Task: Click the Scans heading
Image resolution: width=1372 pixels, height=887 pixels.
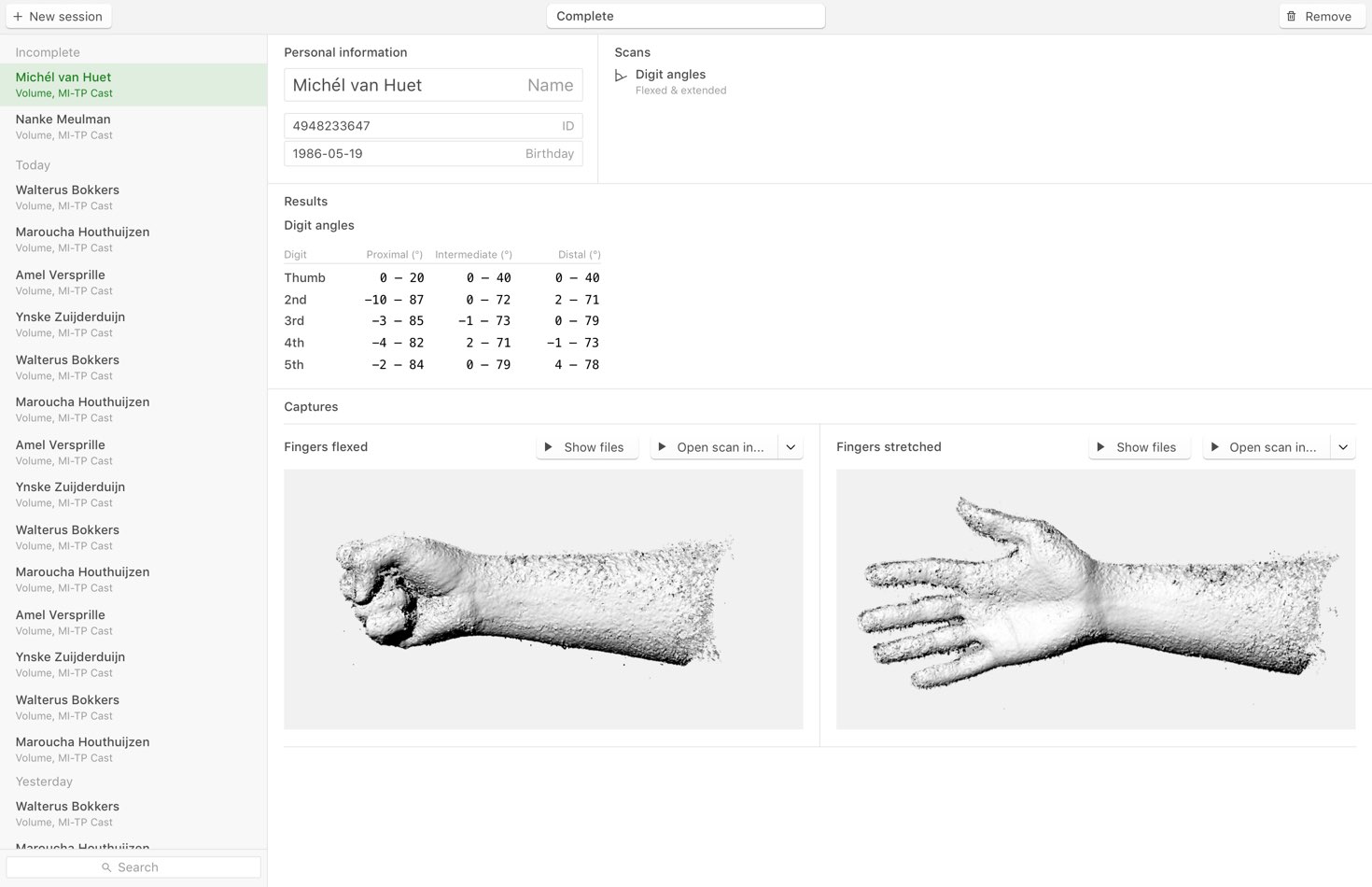Action: coord(632,52)
